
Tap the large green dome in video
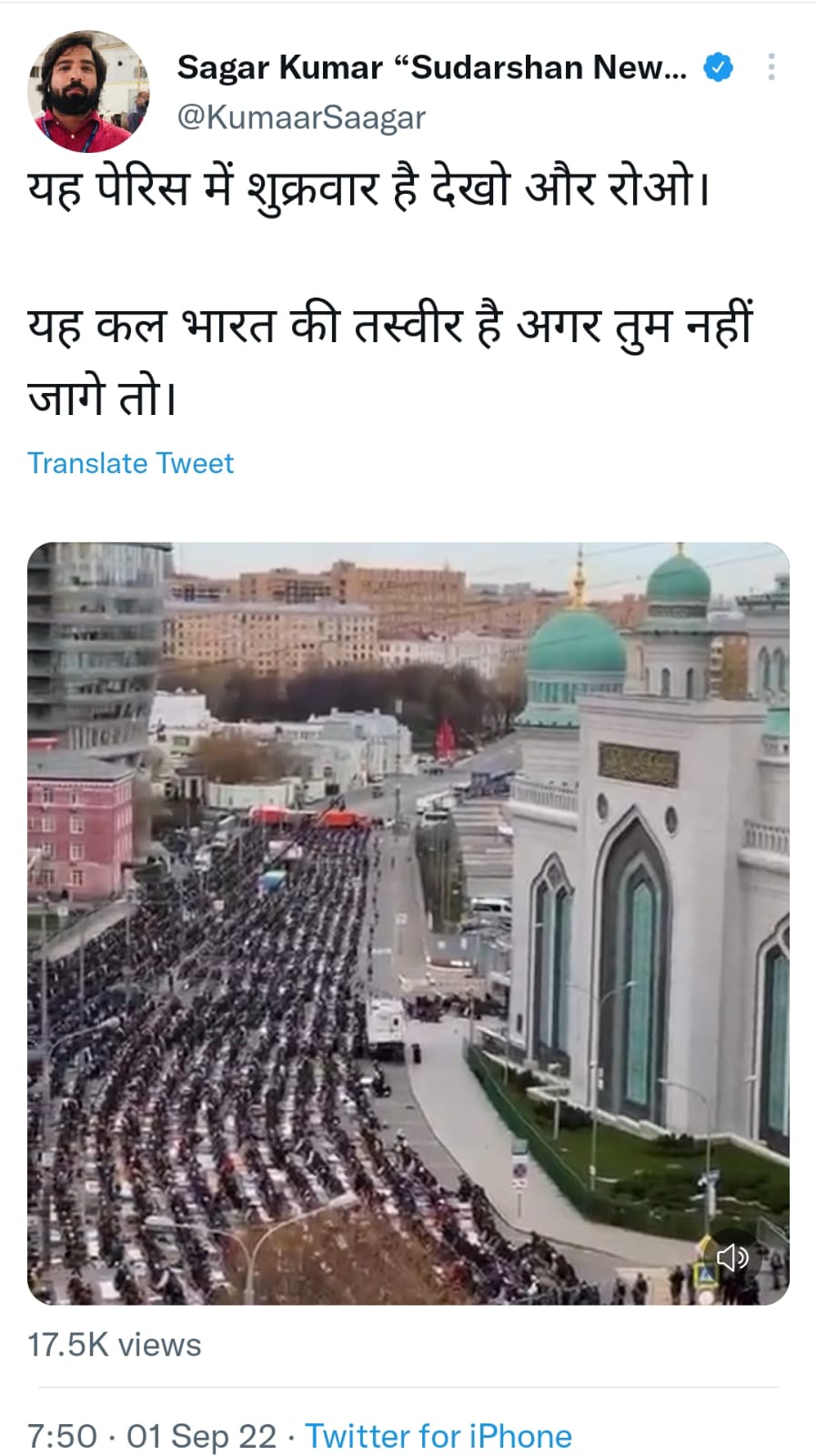(577, 646)
